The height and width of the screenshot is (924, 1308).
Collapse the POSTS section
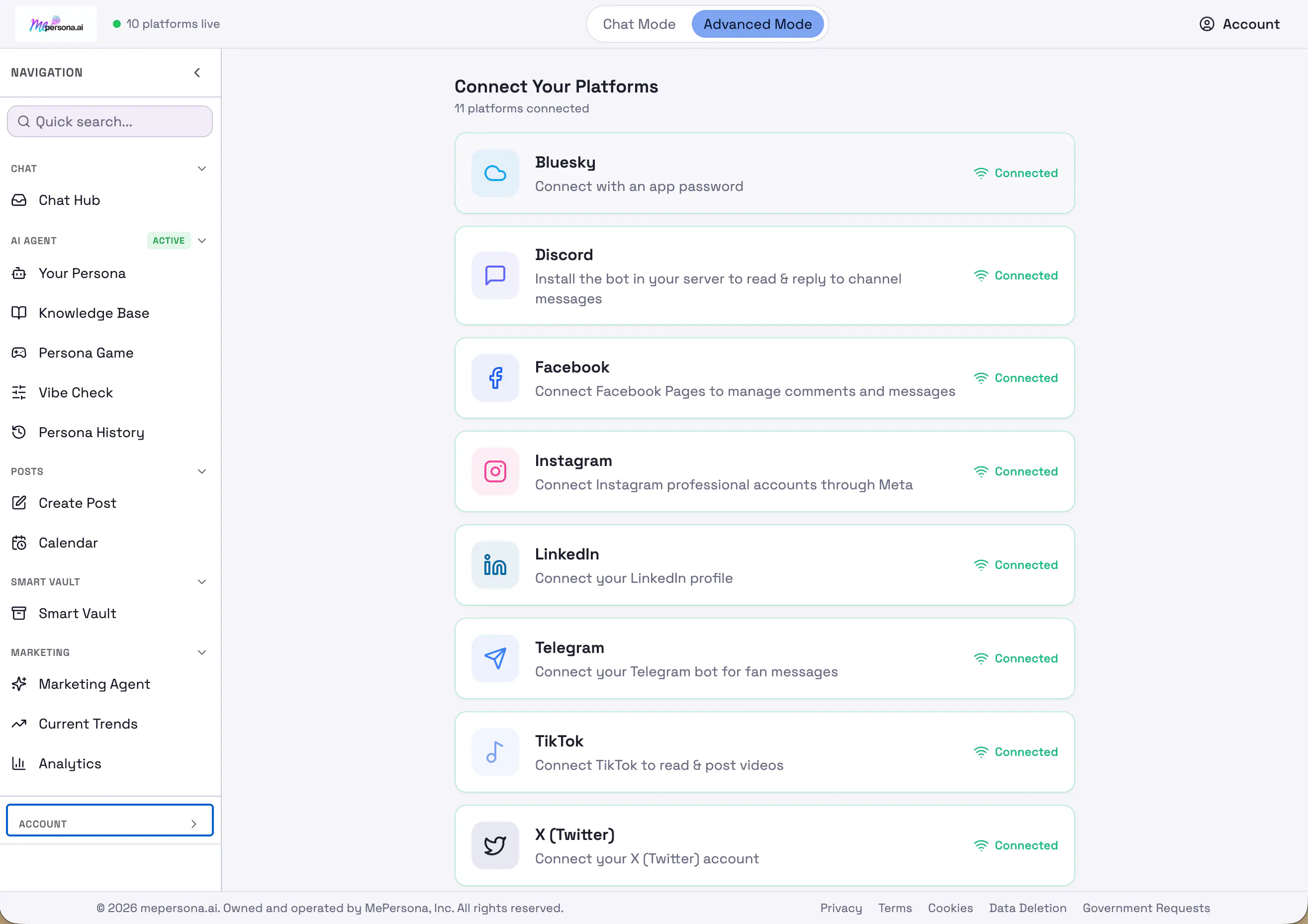pos(201,471)
